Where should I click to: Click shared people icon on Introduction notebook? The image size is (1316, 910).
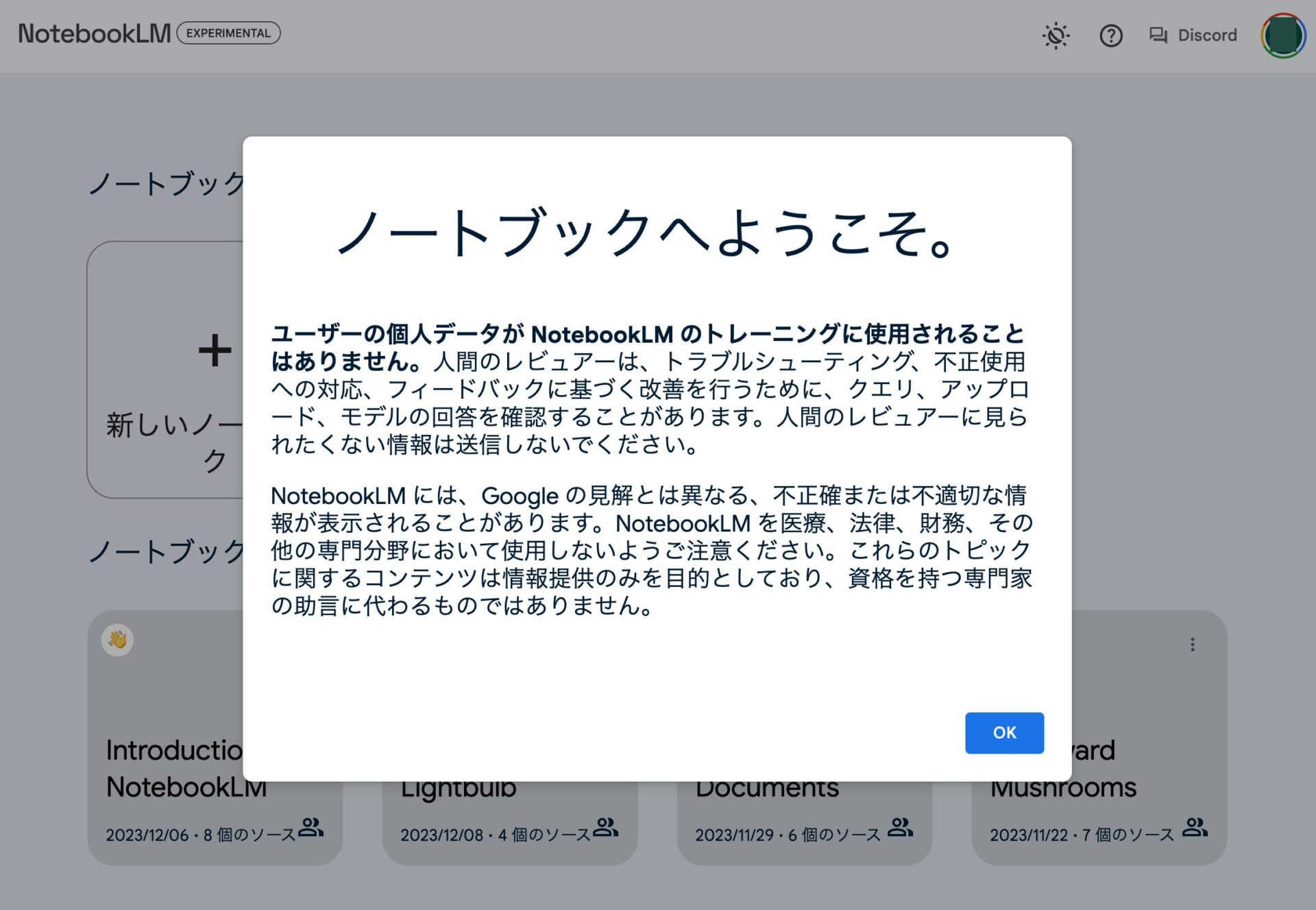(310, 828)
